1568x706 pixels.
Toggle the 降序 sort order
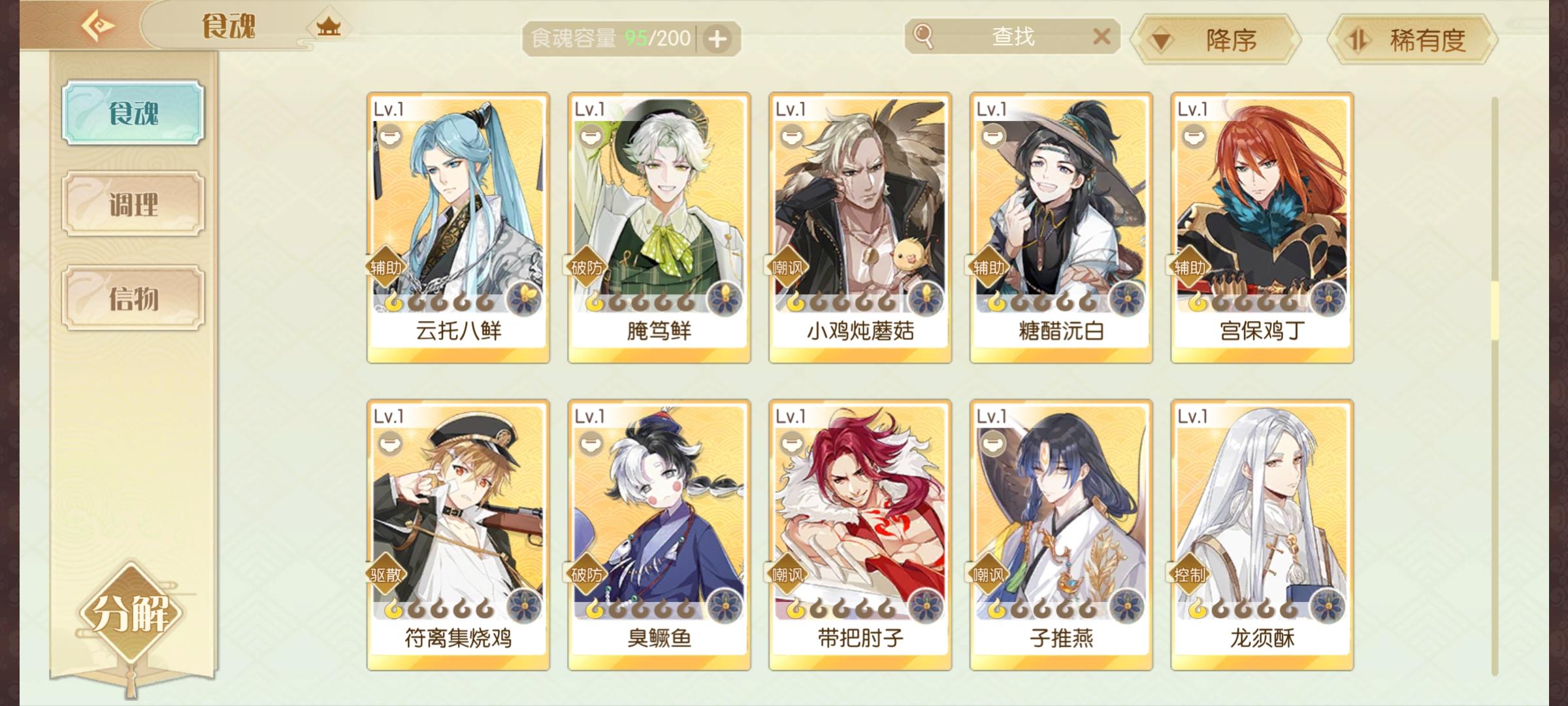coord(1217,41)
